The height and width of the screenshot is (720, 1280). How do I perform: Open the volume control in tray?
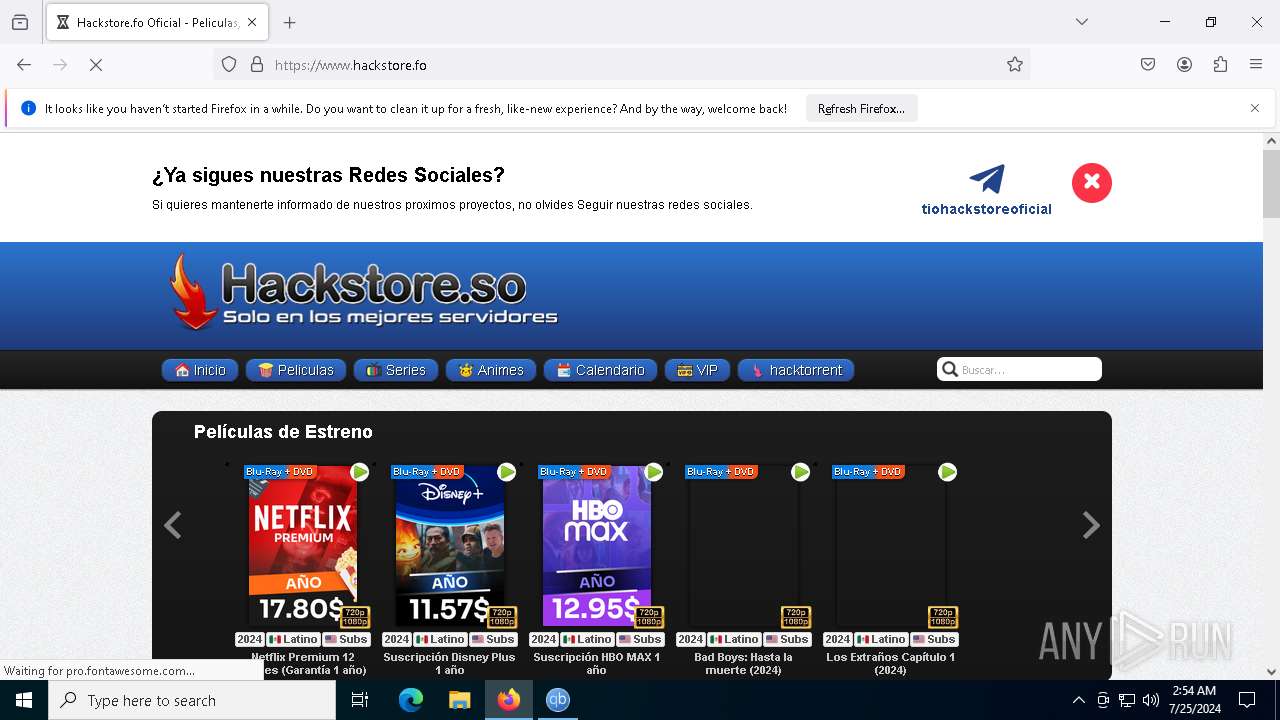pyautogui.click(x=1151, y=700)
